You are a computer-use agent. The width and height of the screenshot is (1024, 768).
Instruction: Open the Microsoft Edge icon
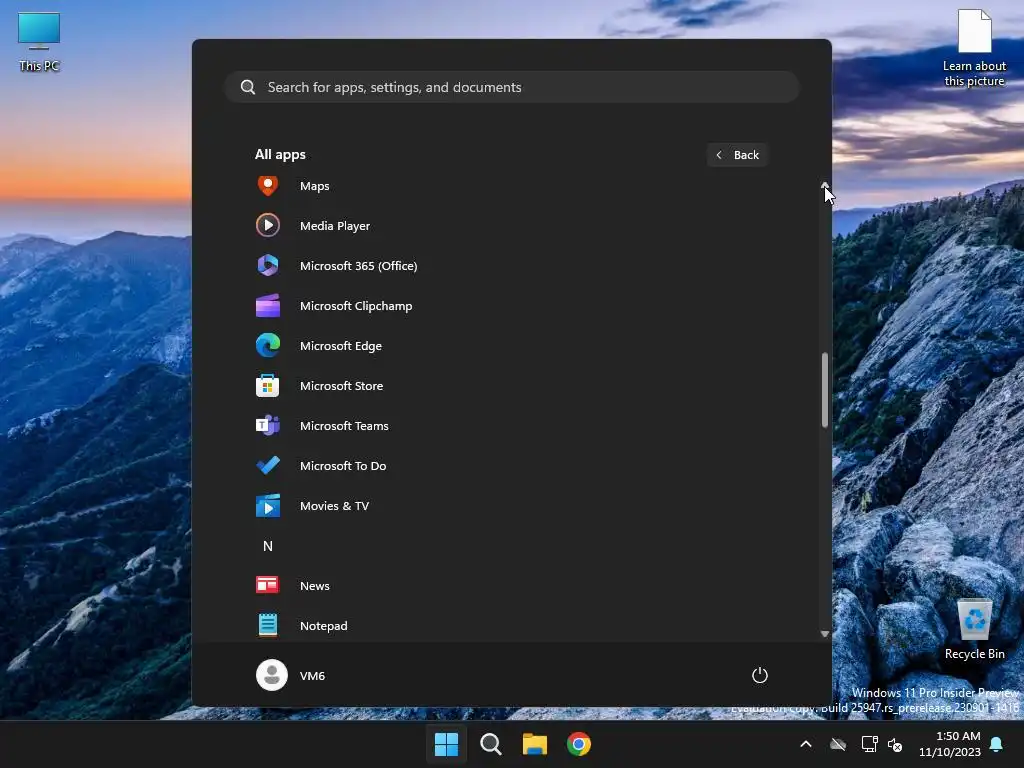pyautogui.click(x=268, y=345)
